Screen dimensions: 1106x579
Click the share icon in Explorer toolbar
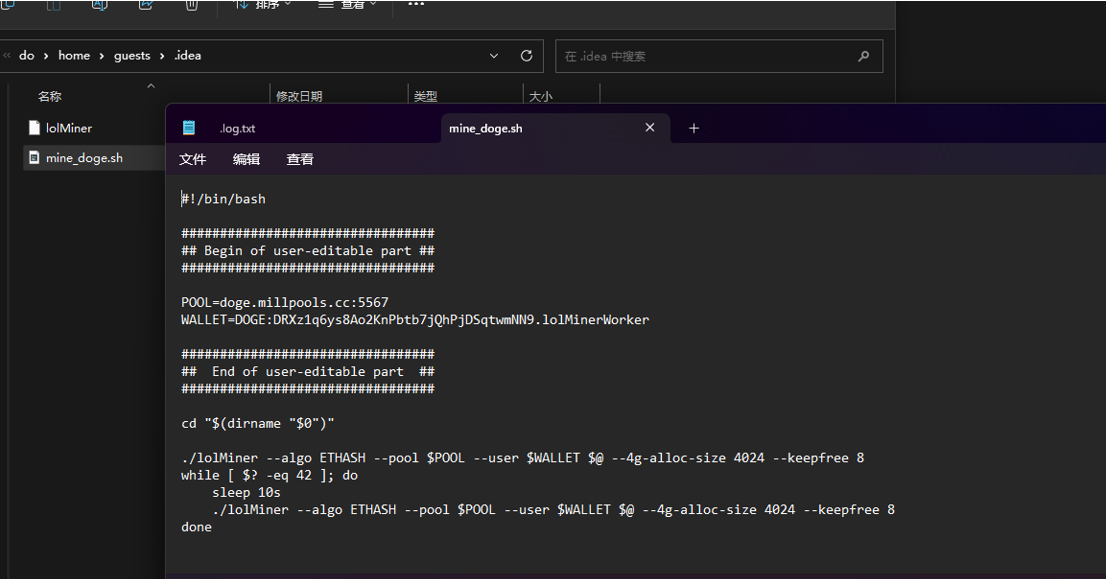click(x=146, y=5)
